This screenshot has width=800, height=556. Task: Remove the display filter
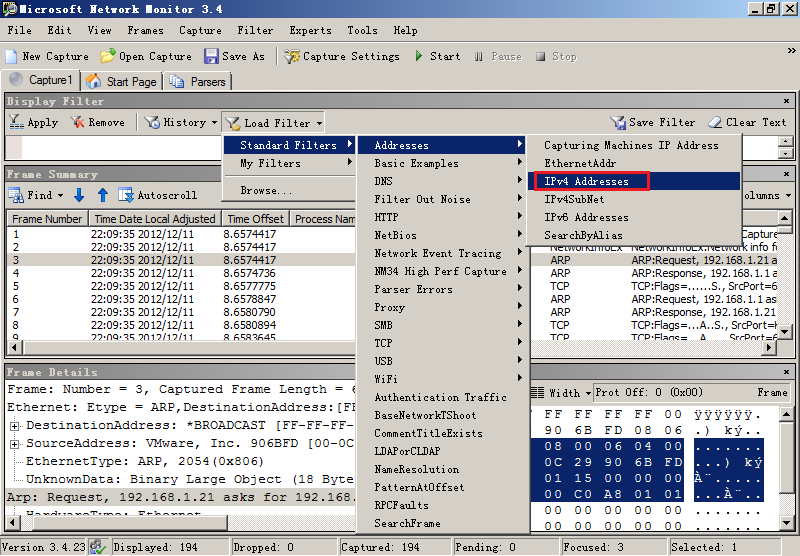98,122
